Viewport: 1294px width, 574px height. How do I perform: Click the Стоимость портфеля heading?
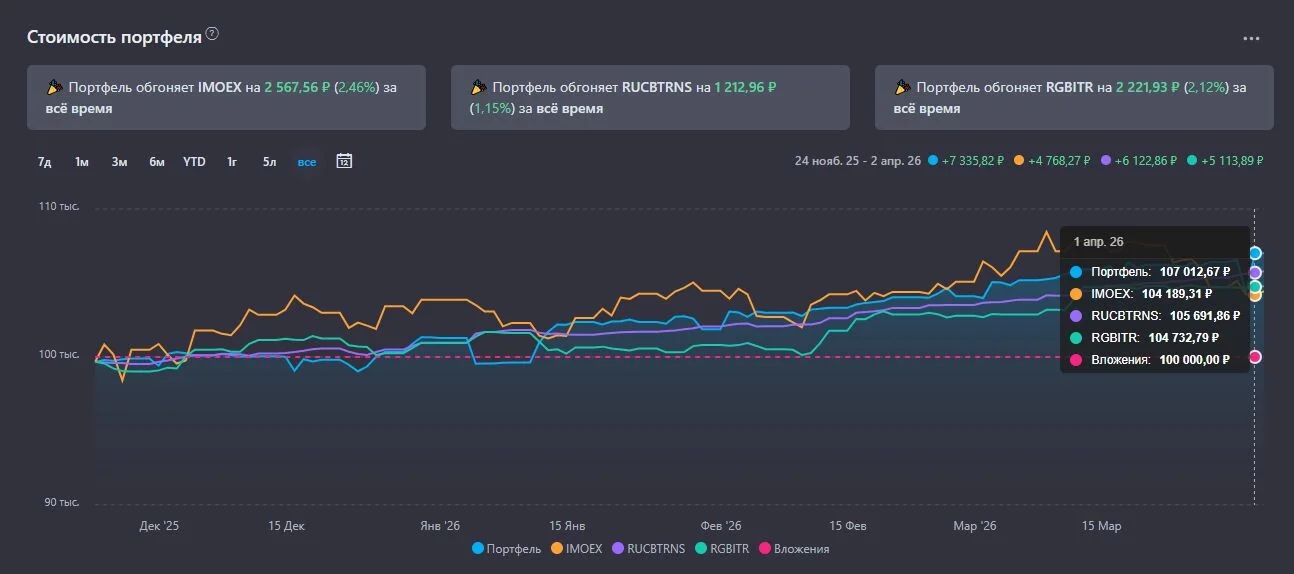(114, 37)
